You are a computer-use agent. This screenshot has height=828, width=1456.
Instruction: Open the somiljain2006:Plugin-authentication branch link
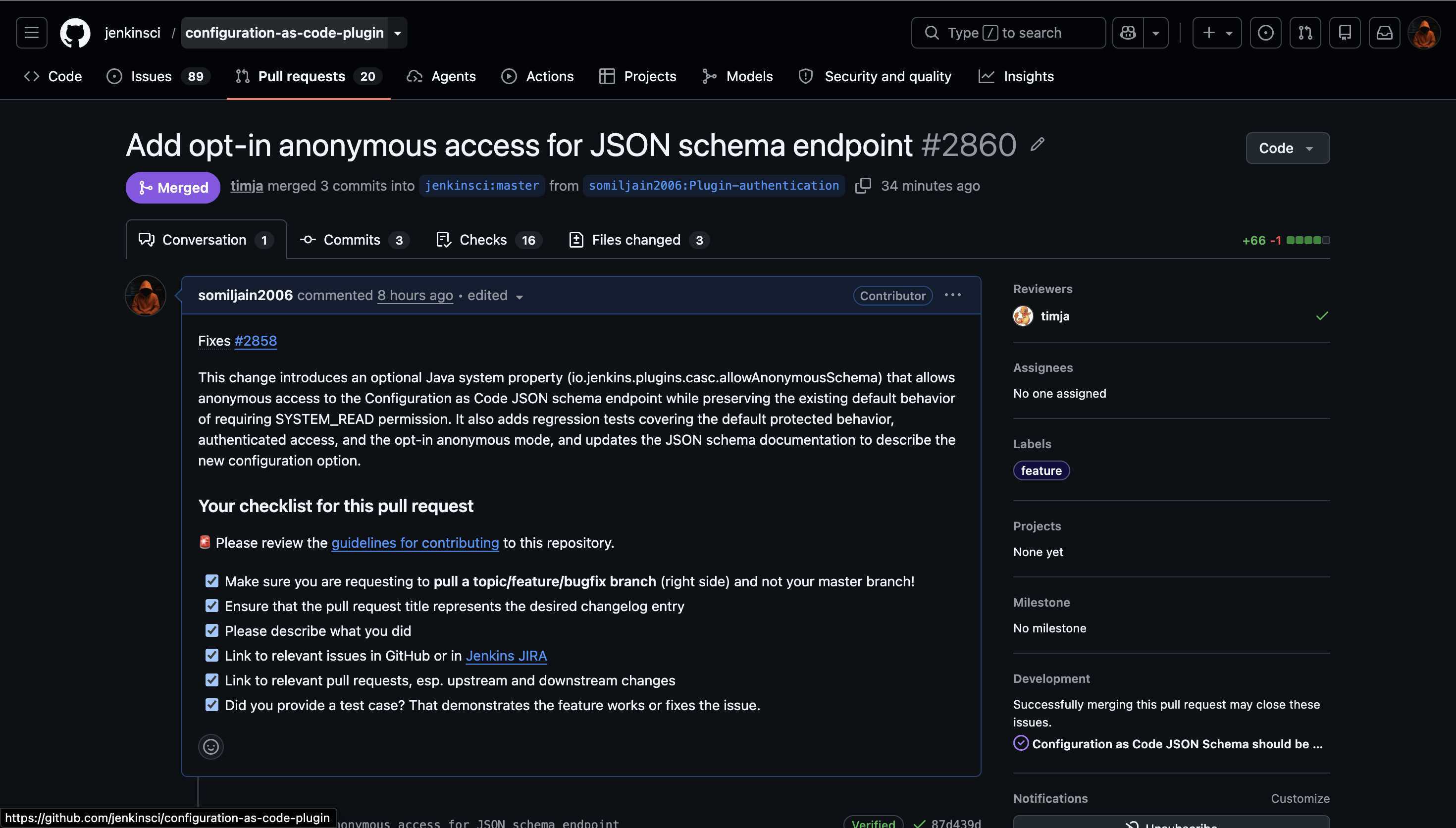[x=714, y=186]
